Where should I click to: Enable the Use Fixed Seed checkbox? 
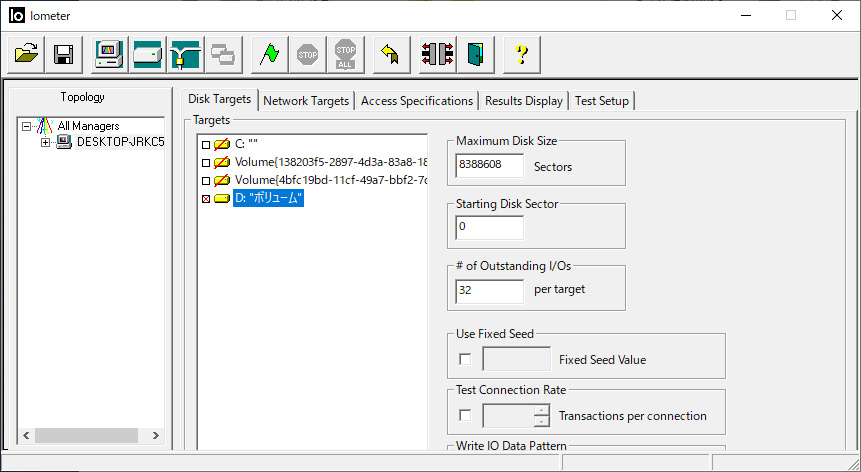(464, 359)
